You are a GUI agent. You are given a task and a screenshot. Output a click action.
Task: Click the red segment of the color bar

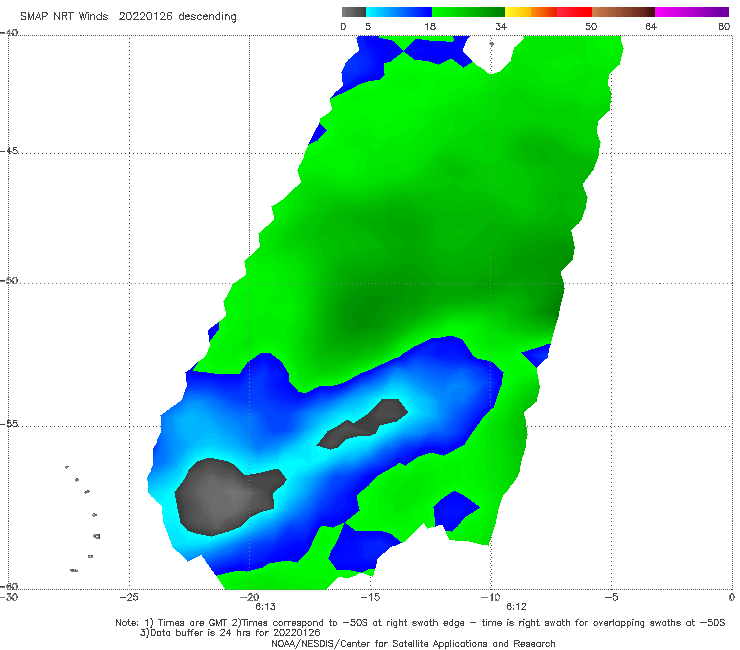point(574,12)
